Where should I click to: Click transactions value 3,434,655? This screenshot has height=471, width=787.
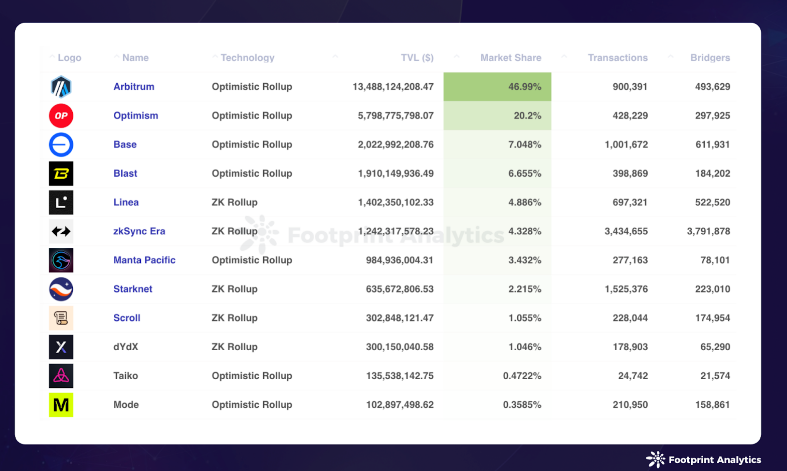(x=626, y=231)
